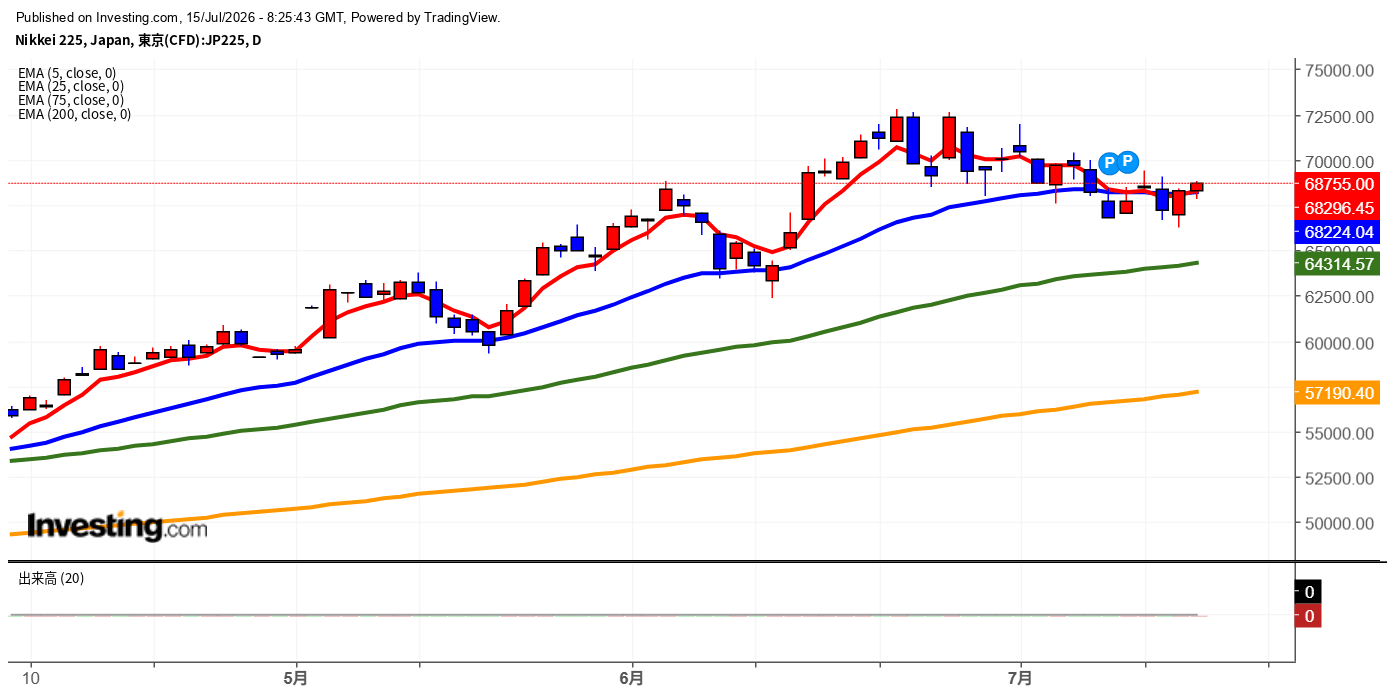Click the EMA (75, close, 0) legend
1387x695 pixels.
[x=71, y=100]
